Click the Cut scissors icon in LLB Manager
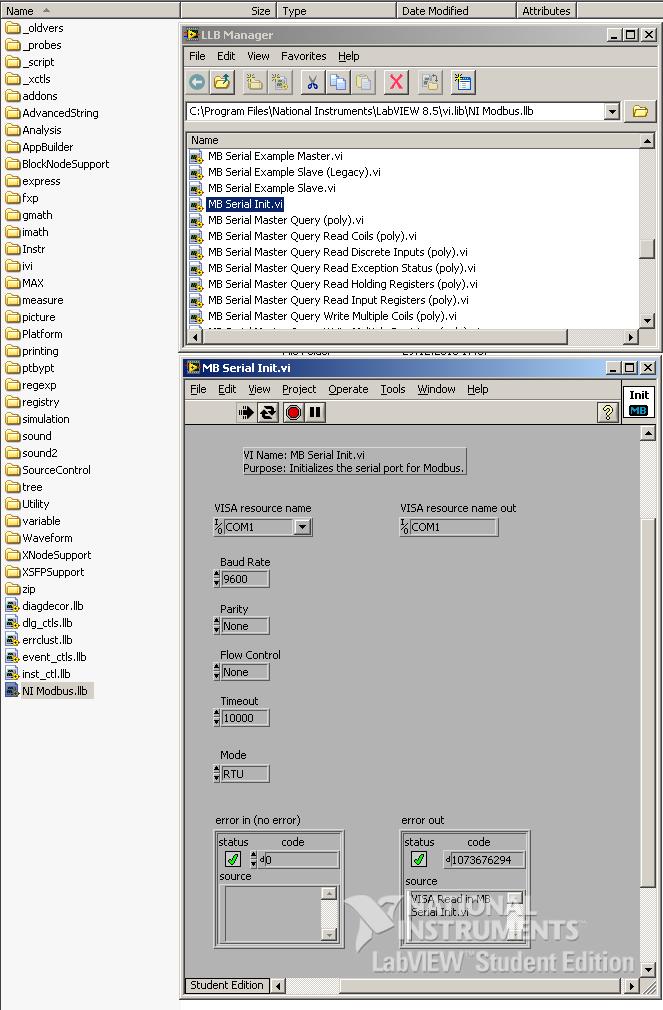663x1010 pixels. [311, 83]
